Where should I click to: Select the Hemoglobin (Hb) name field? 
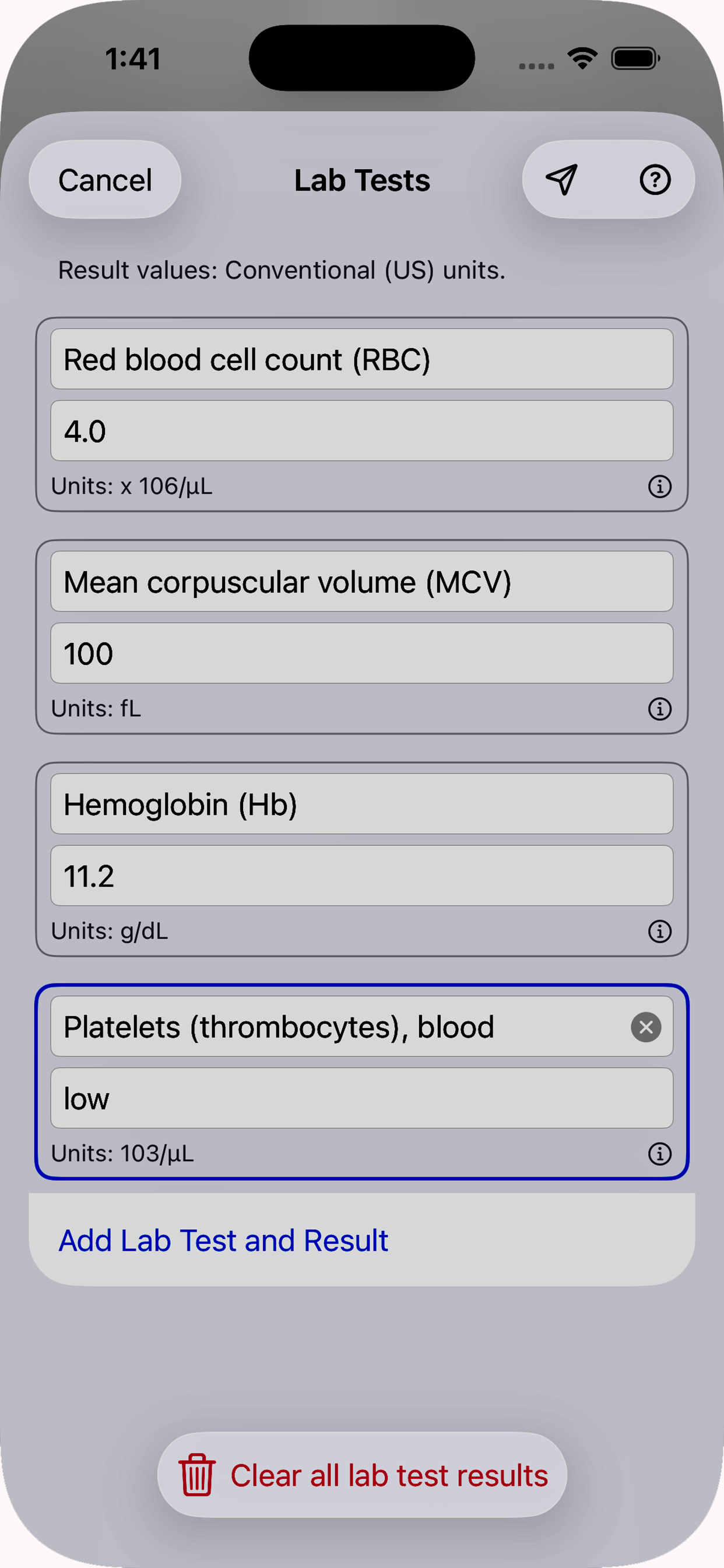tap(361, 804)
